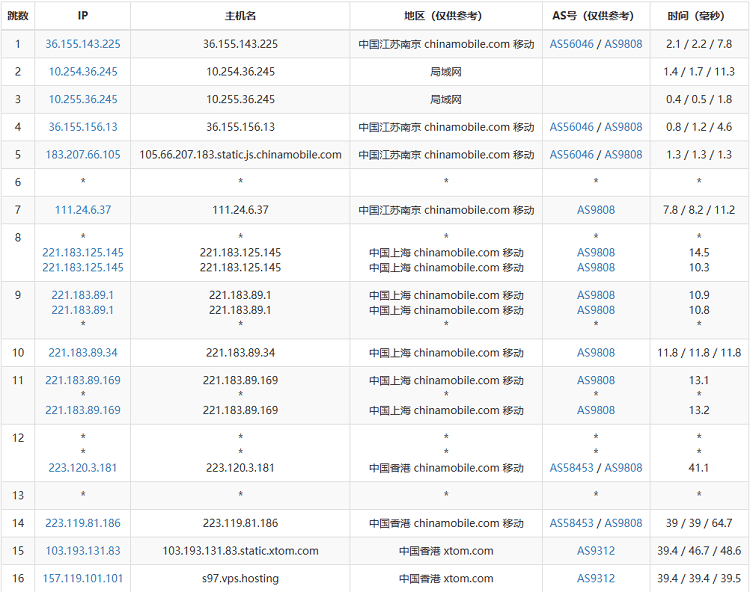The height and width of the screenshot is (592, 750).
Task: Select the s97.vps.hosting hostname cell
Action: coord(240,579)
